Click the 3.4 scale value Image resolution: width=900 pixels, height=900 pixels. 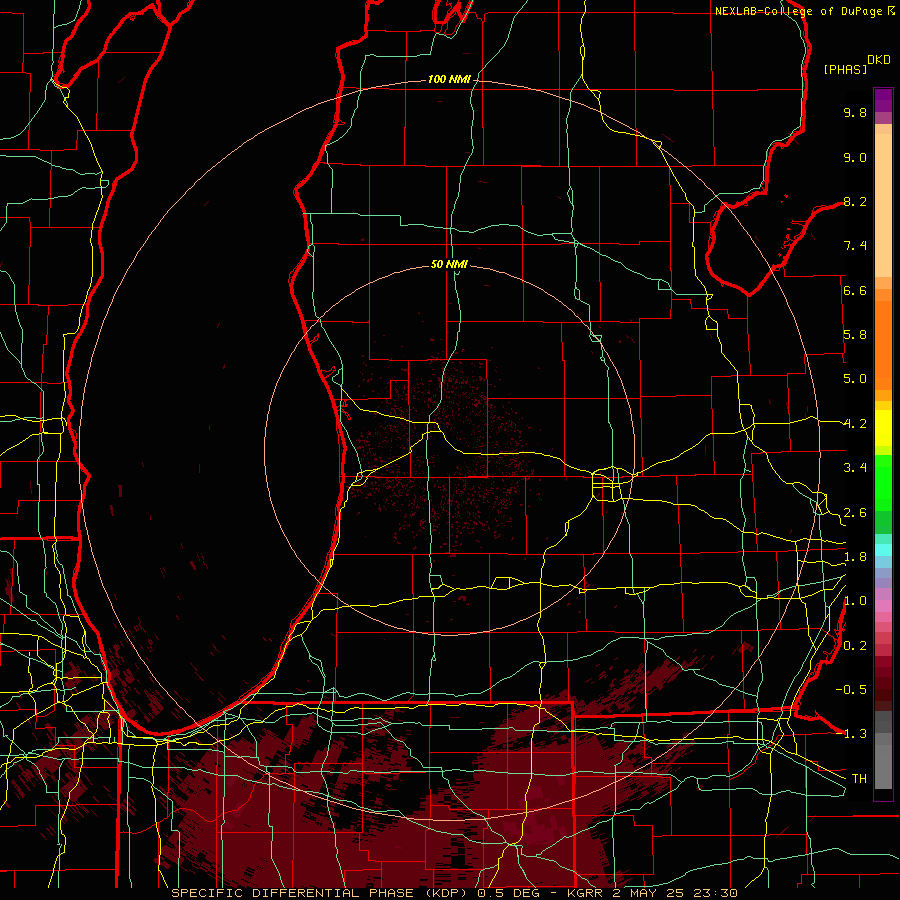855,468
